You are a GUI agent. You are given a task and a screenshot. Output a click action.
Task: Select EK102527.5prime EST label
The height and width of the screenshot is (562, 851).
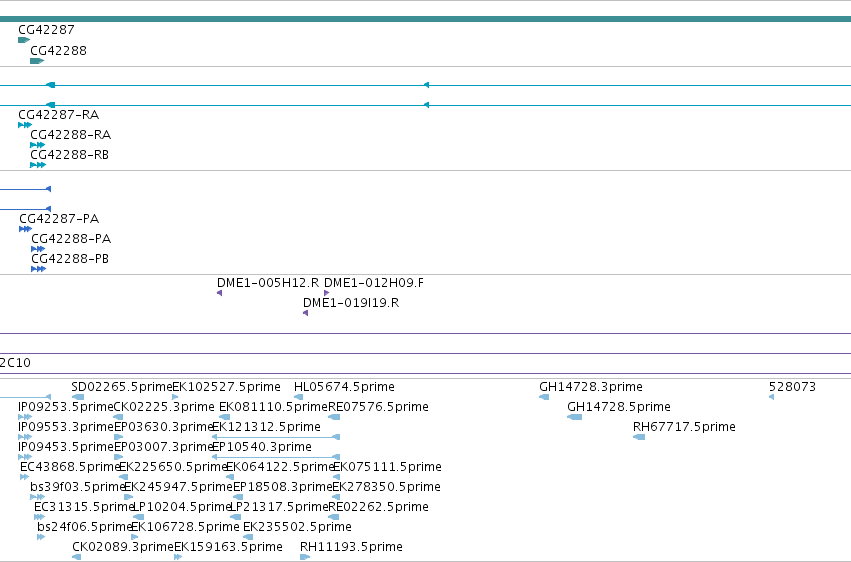click(226, 387)
